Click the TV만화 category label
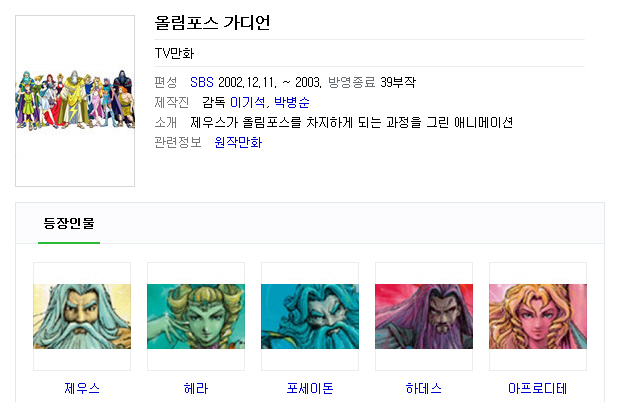 click(174, 53)
